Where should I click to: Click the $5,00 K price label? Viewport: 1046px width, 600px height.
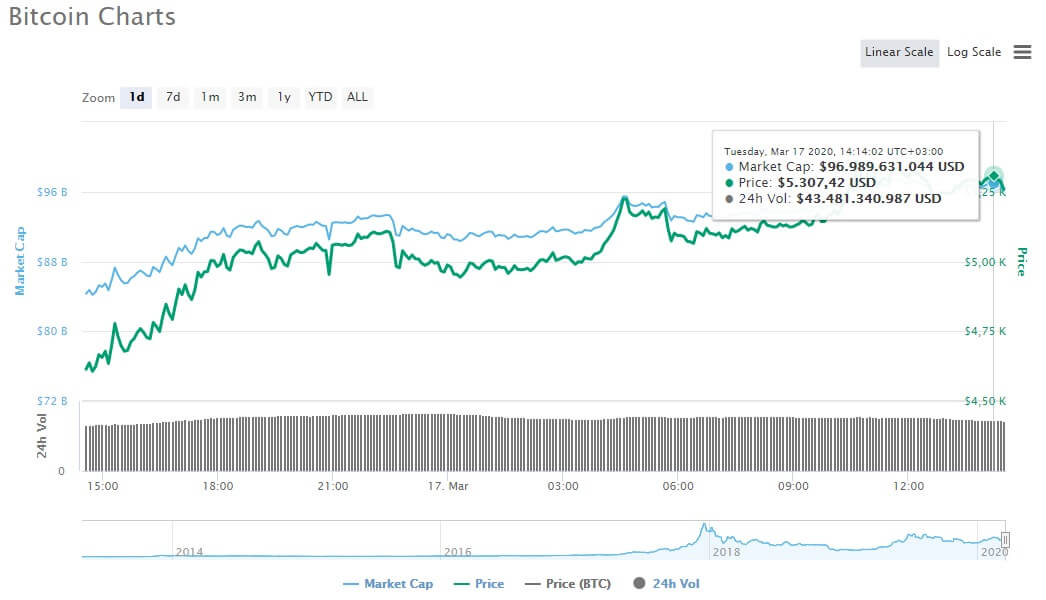point(985,262)
